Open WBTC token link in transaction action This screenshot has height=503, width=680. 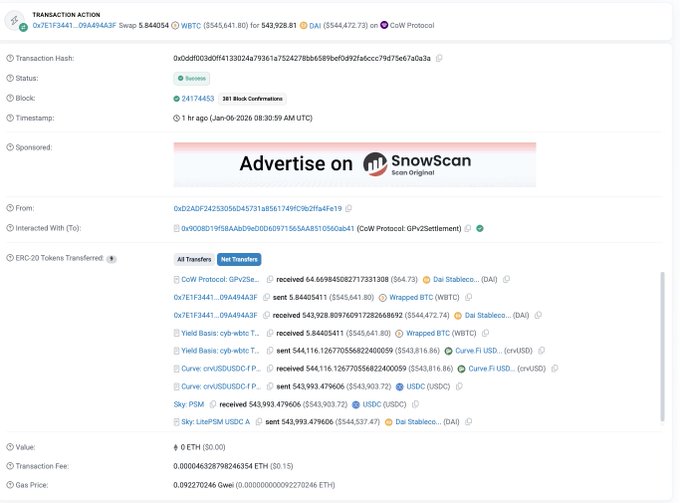point(191,26)
